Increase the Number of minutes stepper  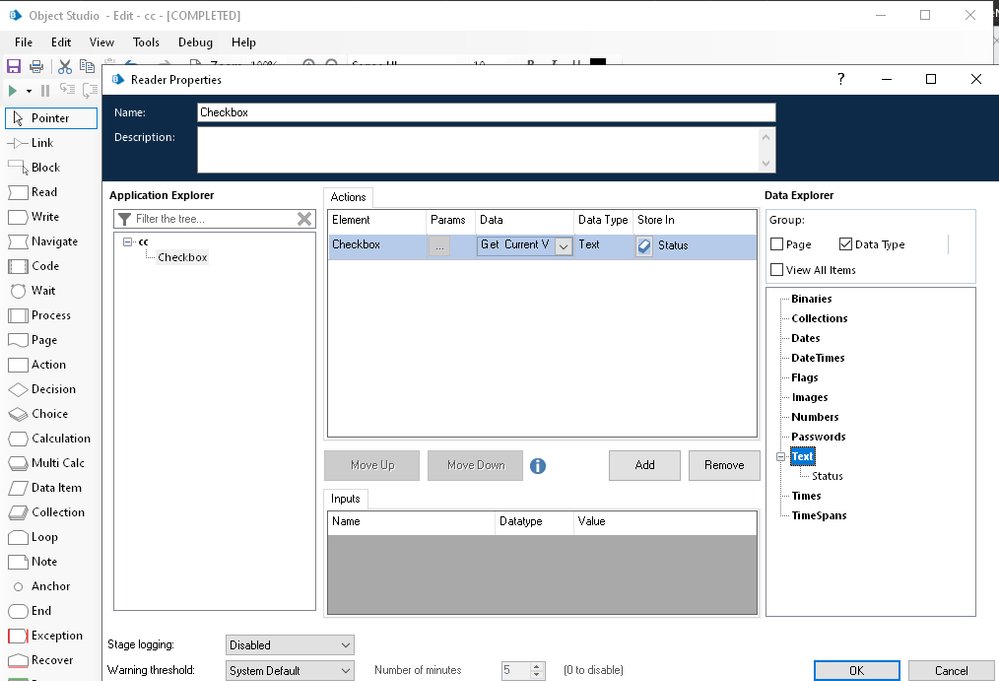(x=537, y=666)
